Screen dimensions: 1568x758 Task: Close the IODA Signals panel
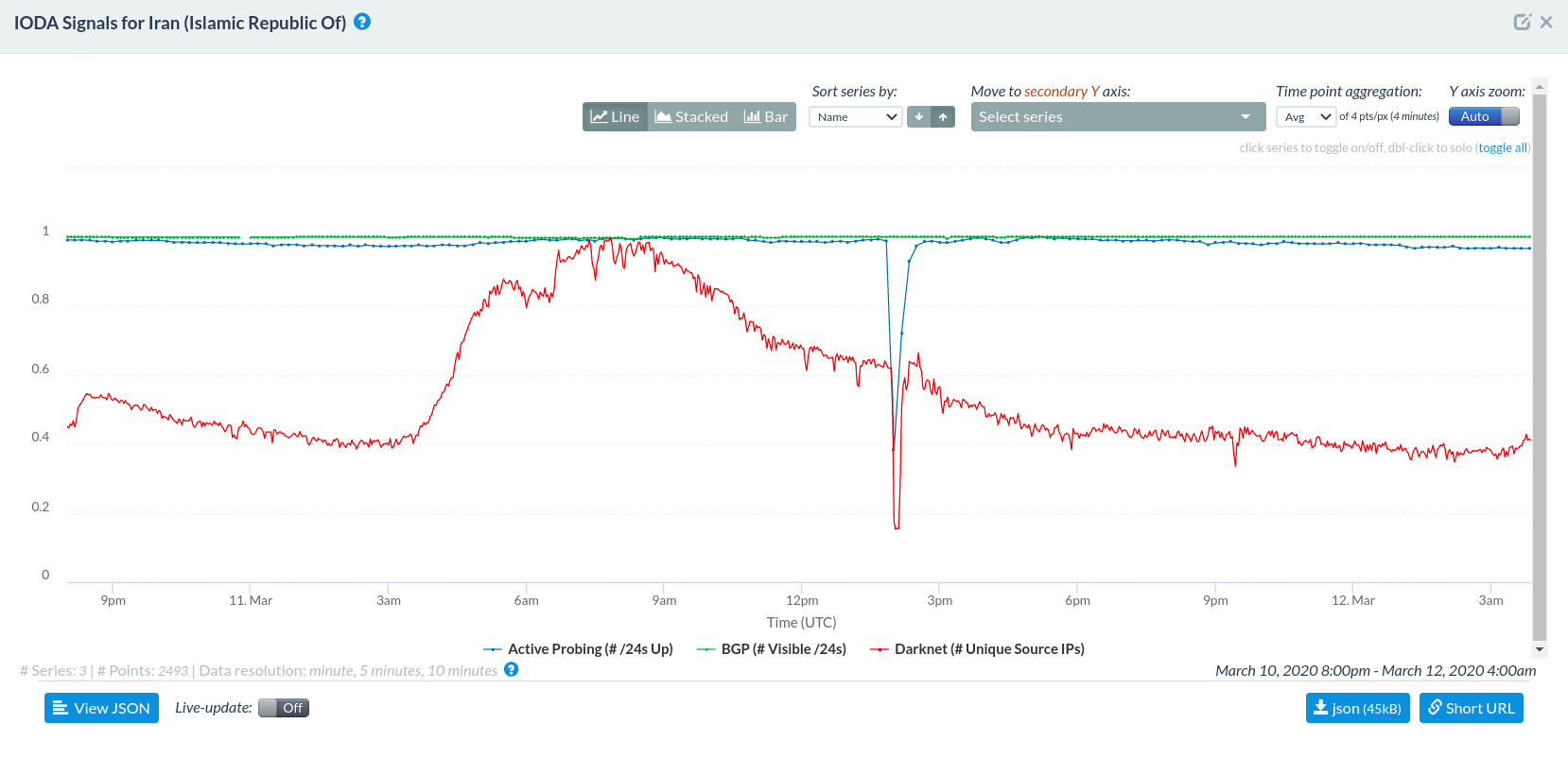pos(1546,22)
